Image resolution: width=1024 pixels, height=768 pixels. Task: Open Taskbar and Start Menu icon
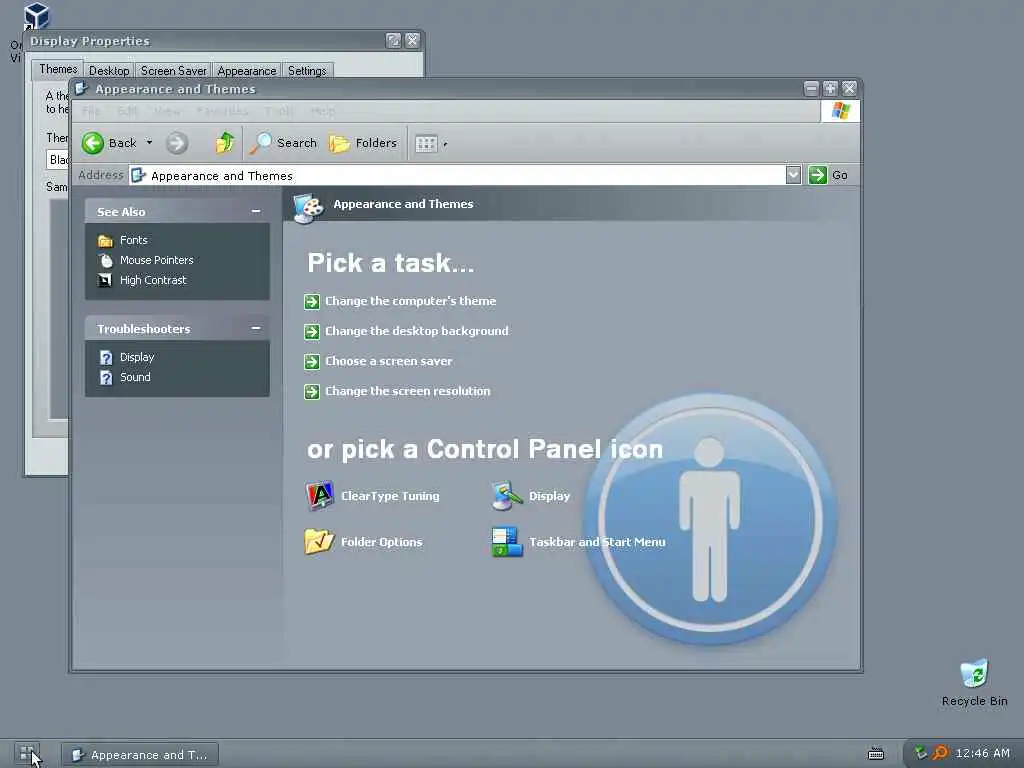coord(507,542)
